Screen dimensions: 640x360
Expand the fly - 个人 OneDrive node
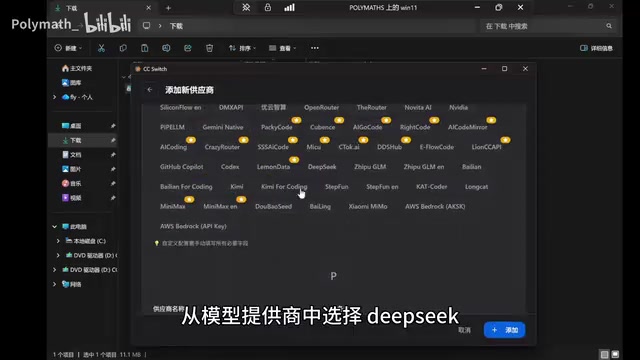tap(54, 97)
